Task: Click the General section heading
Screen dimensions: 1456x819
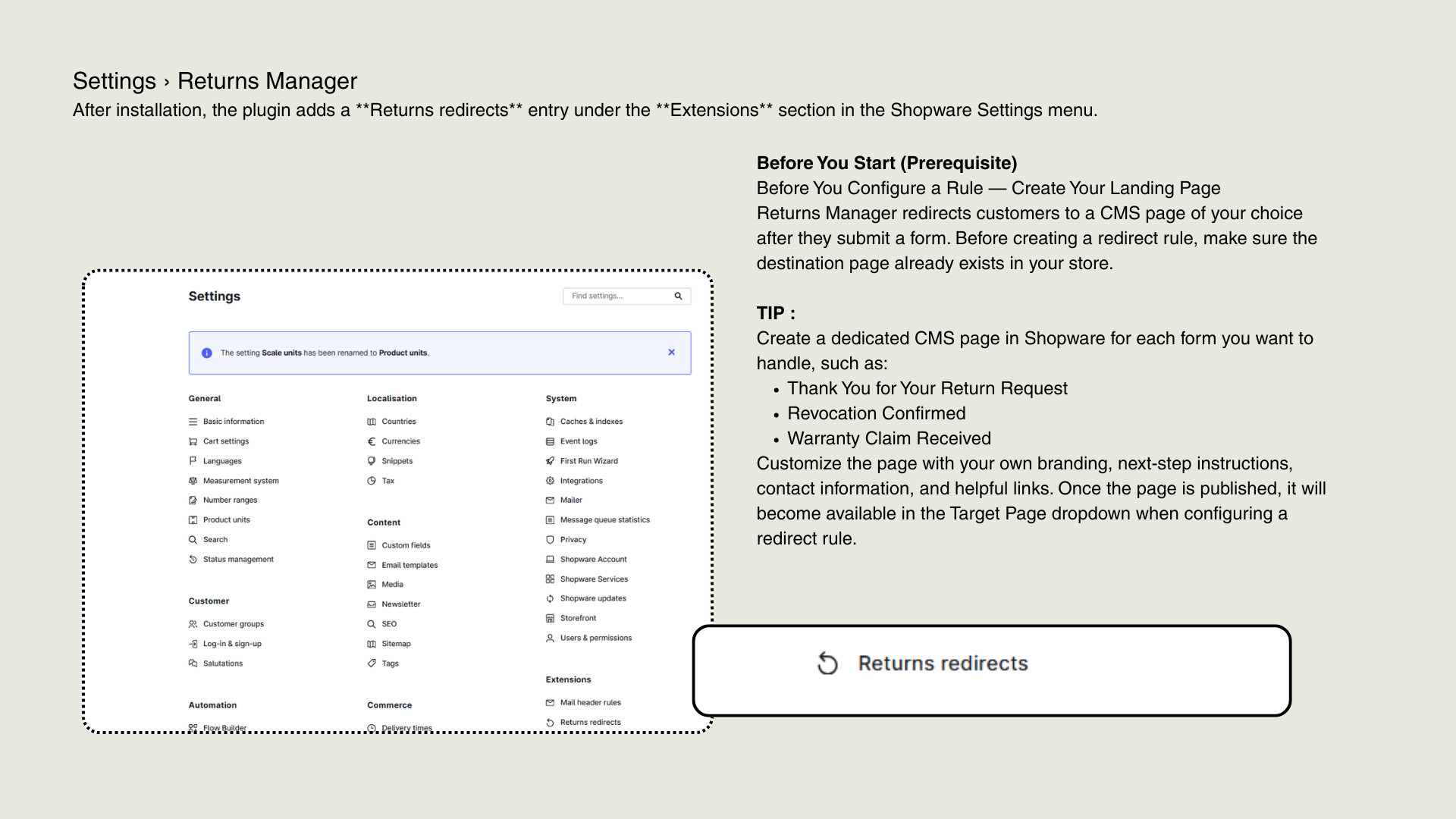Action: click(x=205, y=399)
